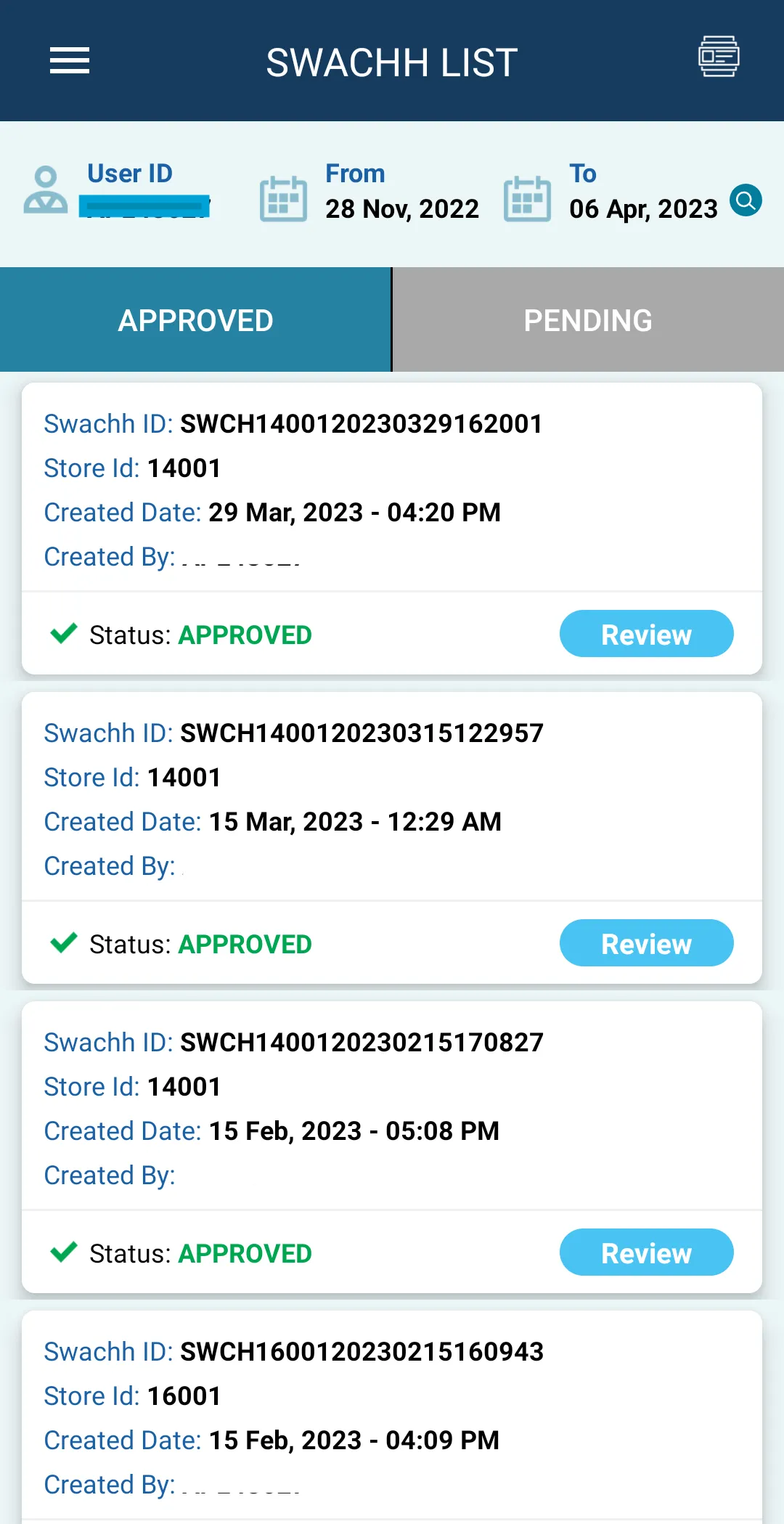This screenshot has height=1524, width=784.
Task: Open the From date calendar icon
Action: click(x=282, y=197)
